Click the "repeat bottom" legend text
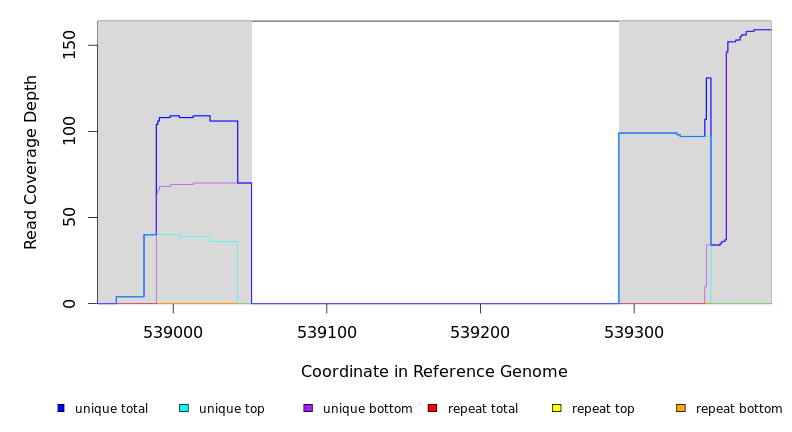This screenshot has height=432, width=792. click(739, 409)
